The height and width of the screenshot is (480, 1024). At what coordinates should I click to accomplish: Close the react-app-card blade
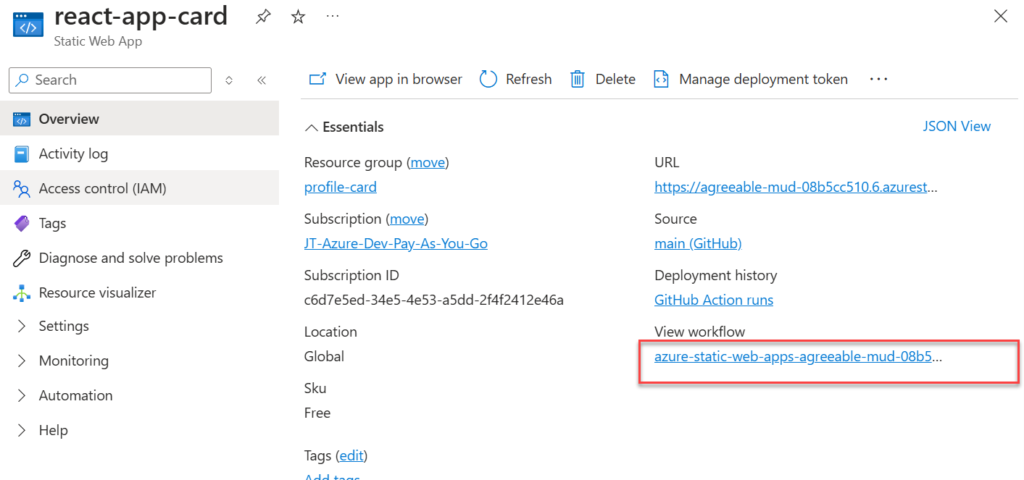[1000, 17]
